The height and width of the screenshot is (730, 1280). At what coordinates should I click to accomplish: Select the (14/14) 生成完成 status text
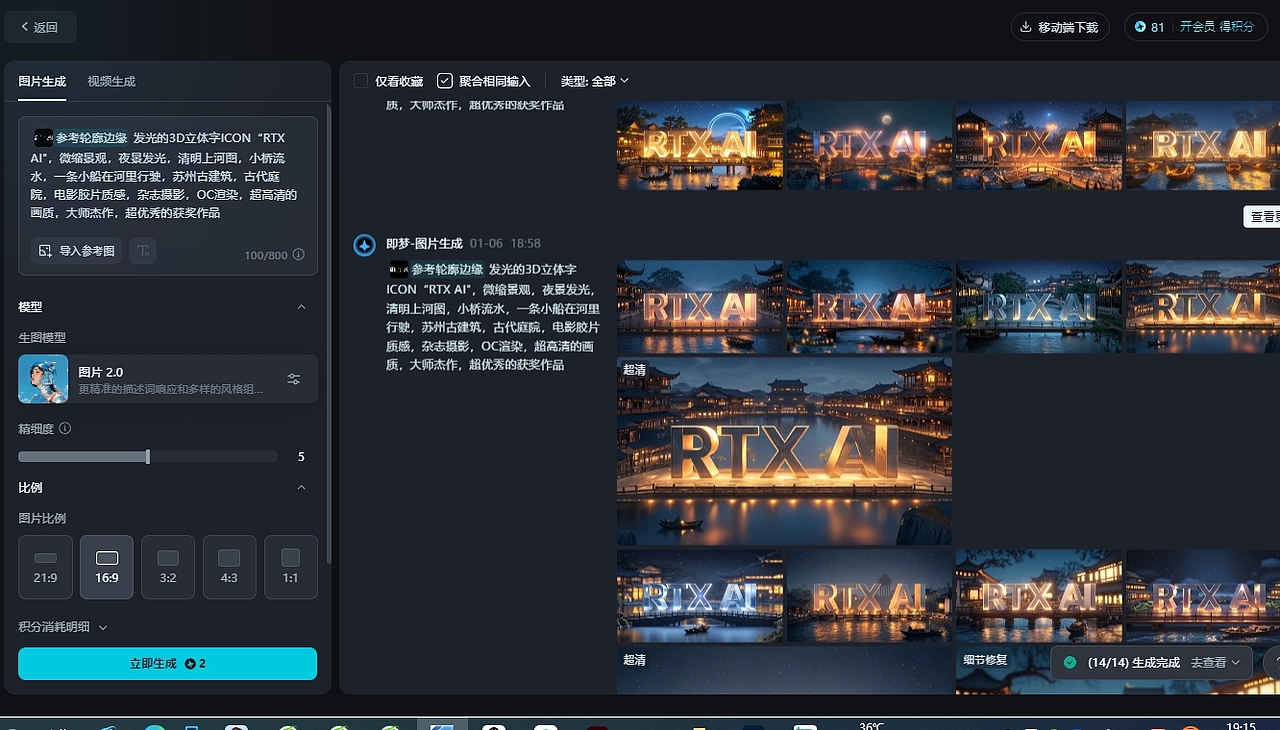(1134, 663)
